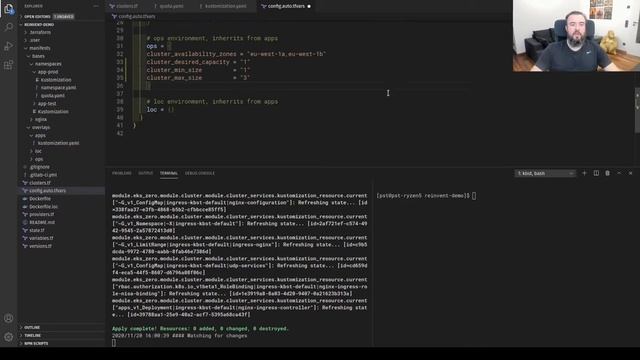The height and width of the screenshot is (360, 640).
Task: Click the config.auto.tfvars breadcrumb
Action: [x=137, y=16]
